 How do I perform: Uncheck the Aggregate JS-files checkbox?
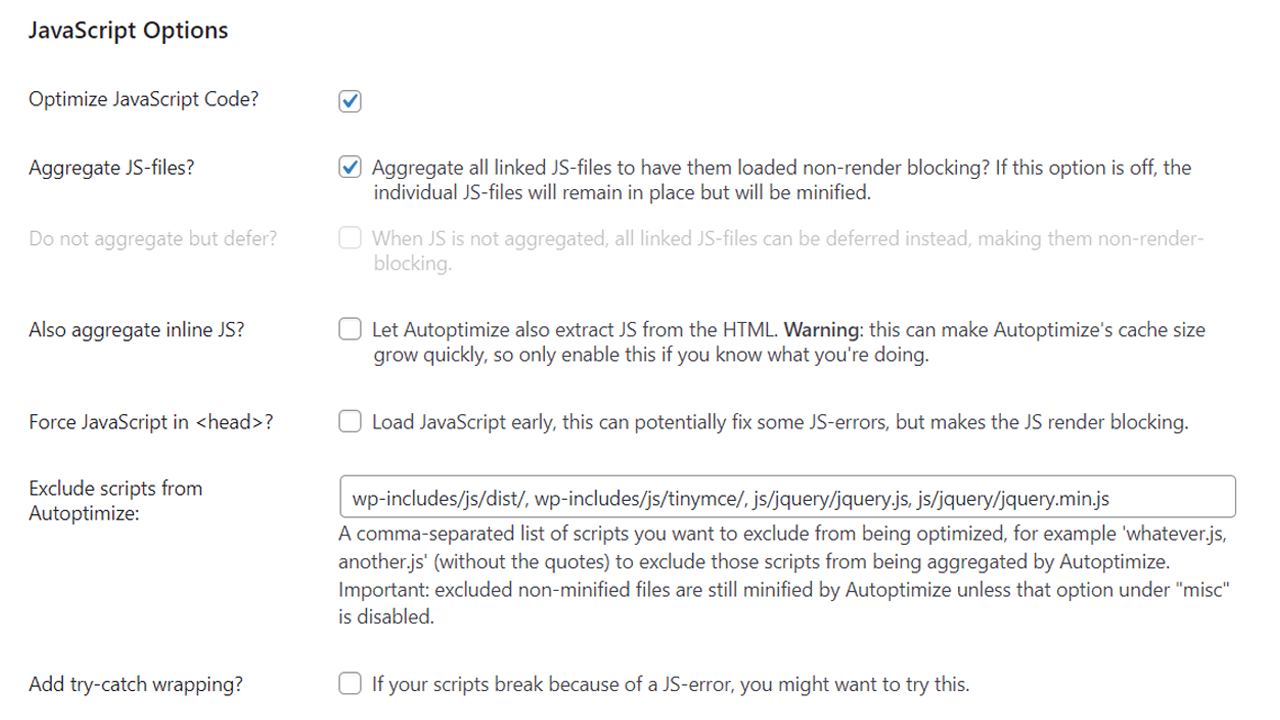(350, 168)
